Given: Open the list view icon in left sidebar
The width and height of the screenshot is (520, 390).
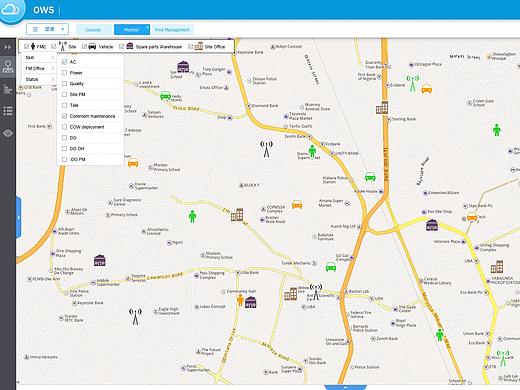Looking at the screenshot, I should (x=8, y=111).
